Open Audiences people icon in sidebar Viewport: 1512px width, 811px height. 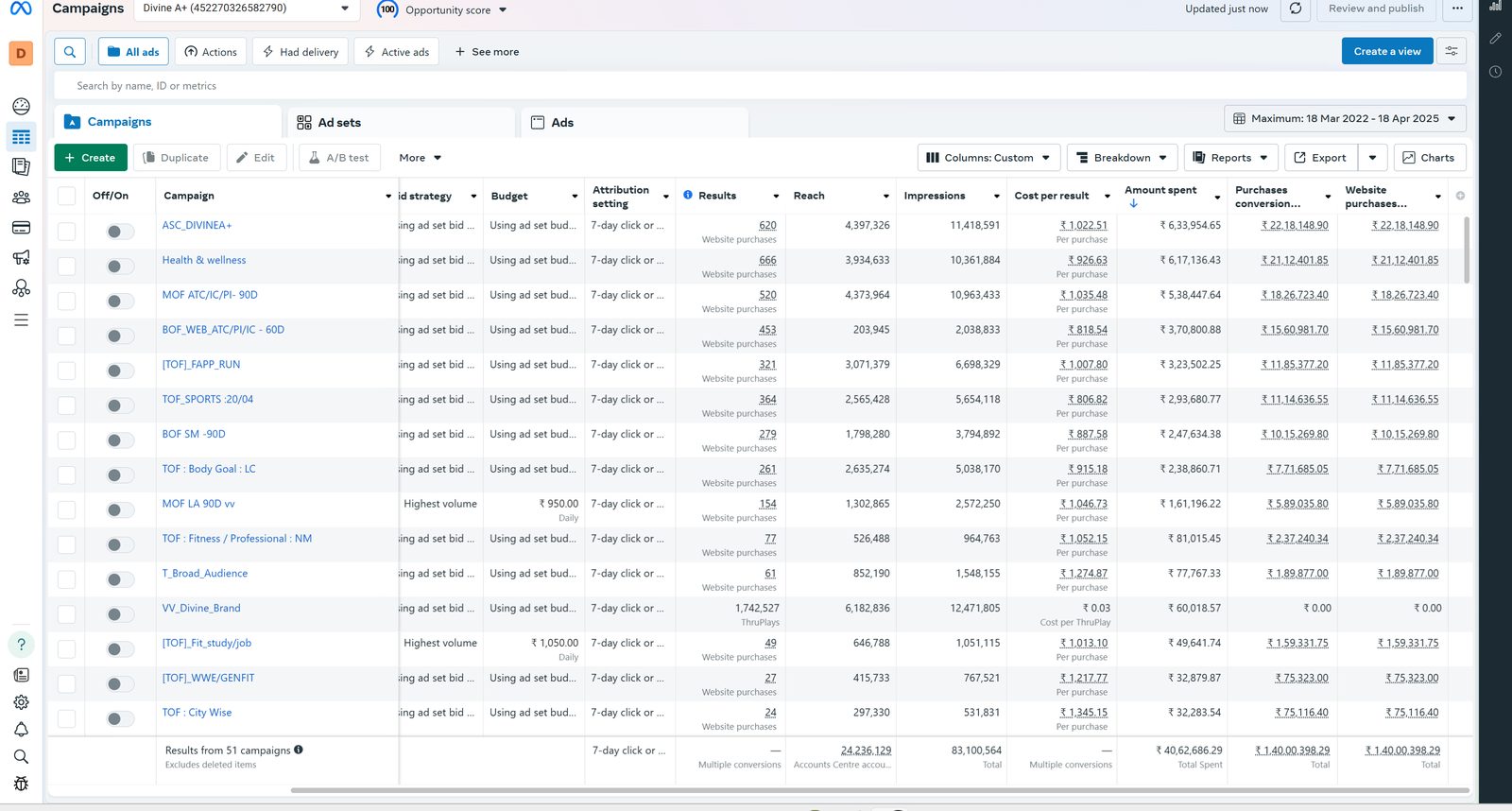pos(21,198)
